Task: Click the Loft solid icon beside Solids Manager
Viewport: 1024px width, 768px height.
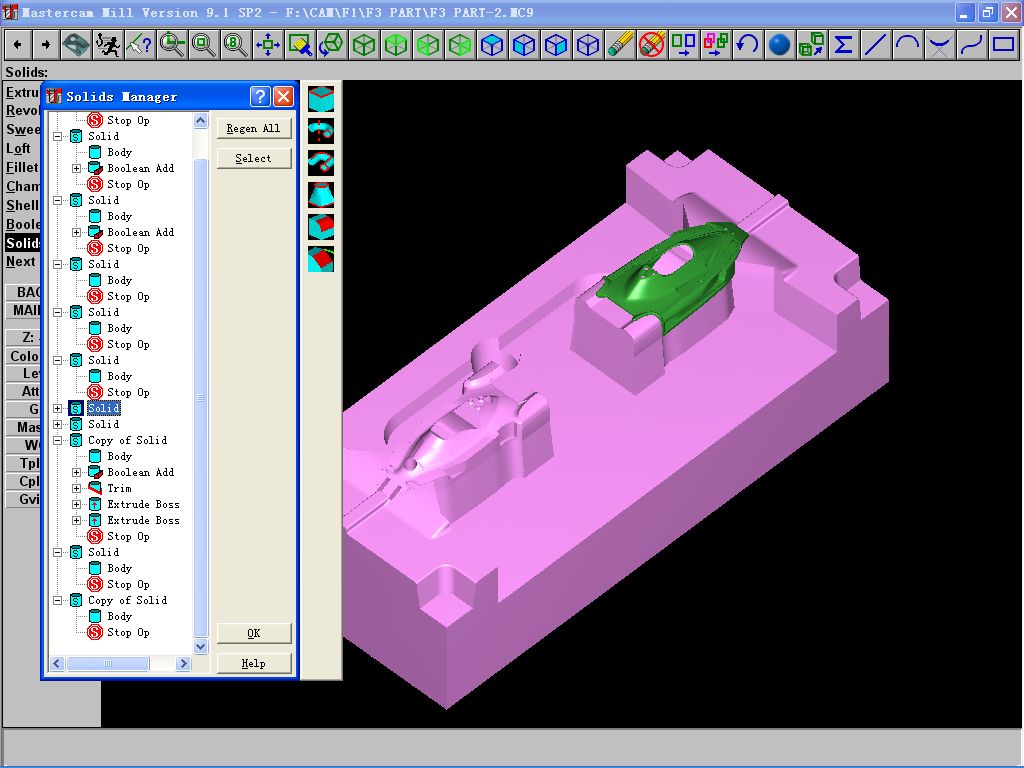Action: pyautogui.click(x=321, y=195)
